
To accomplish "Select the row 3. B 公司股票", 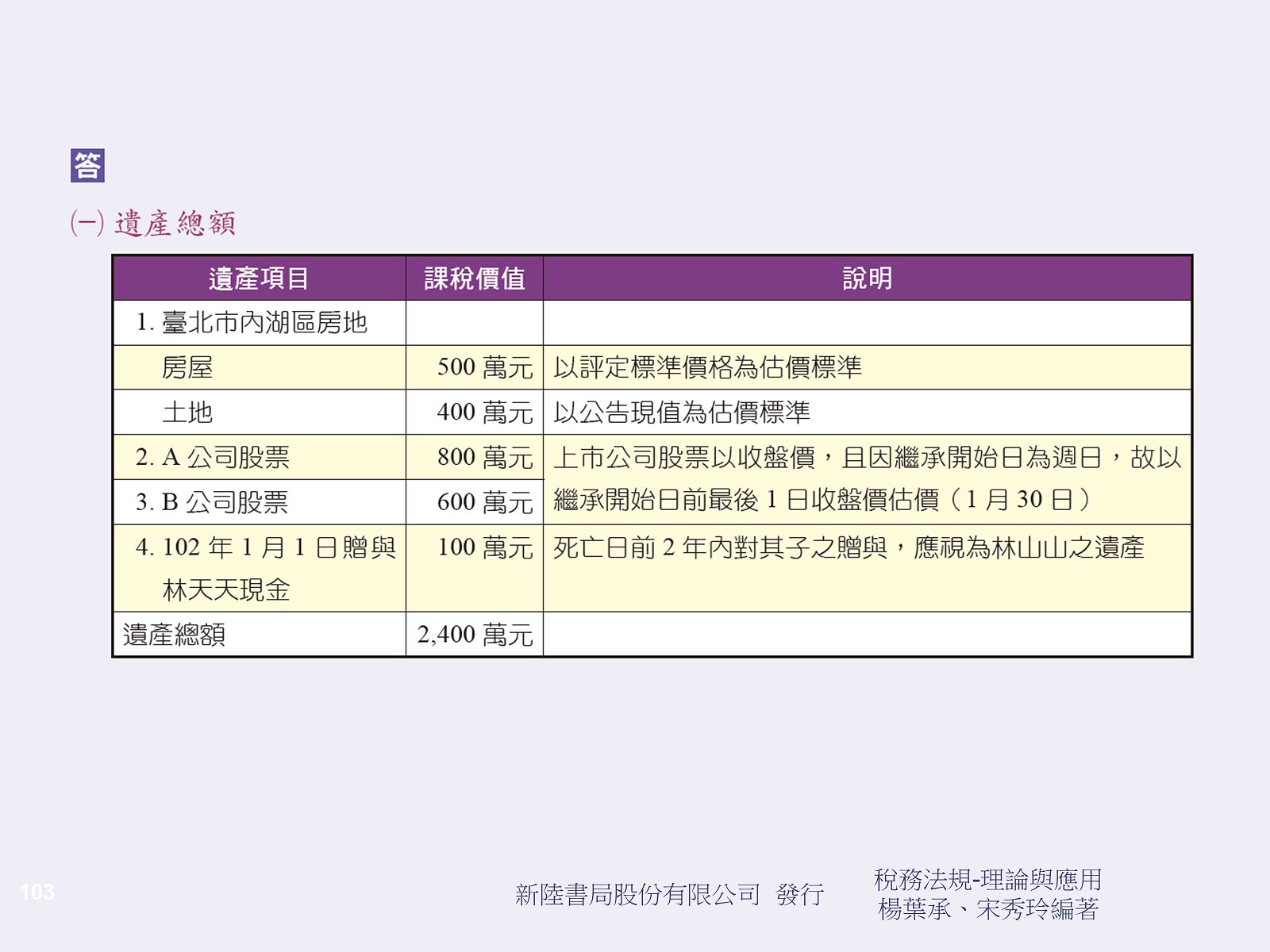I will [x=212, y=502].
